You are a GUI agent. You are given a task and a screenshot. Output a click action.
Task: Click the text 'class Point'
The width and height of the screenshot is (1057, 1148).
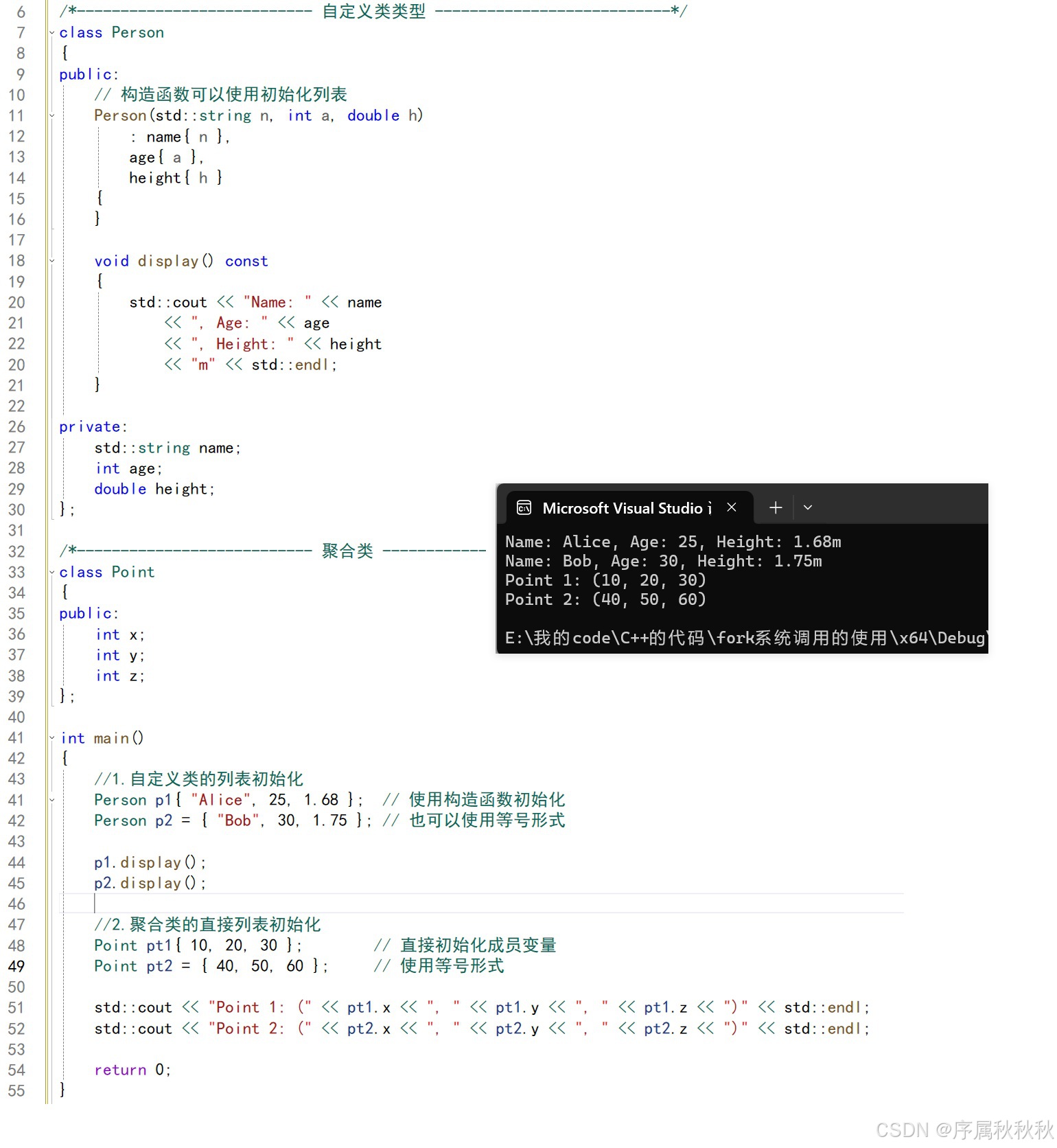coord(107,572)
